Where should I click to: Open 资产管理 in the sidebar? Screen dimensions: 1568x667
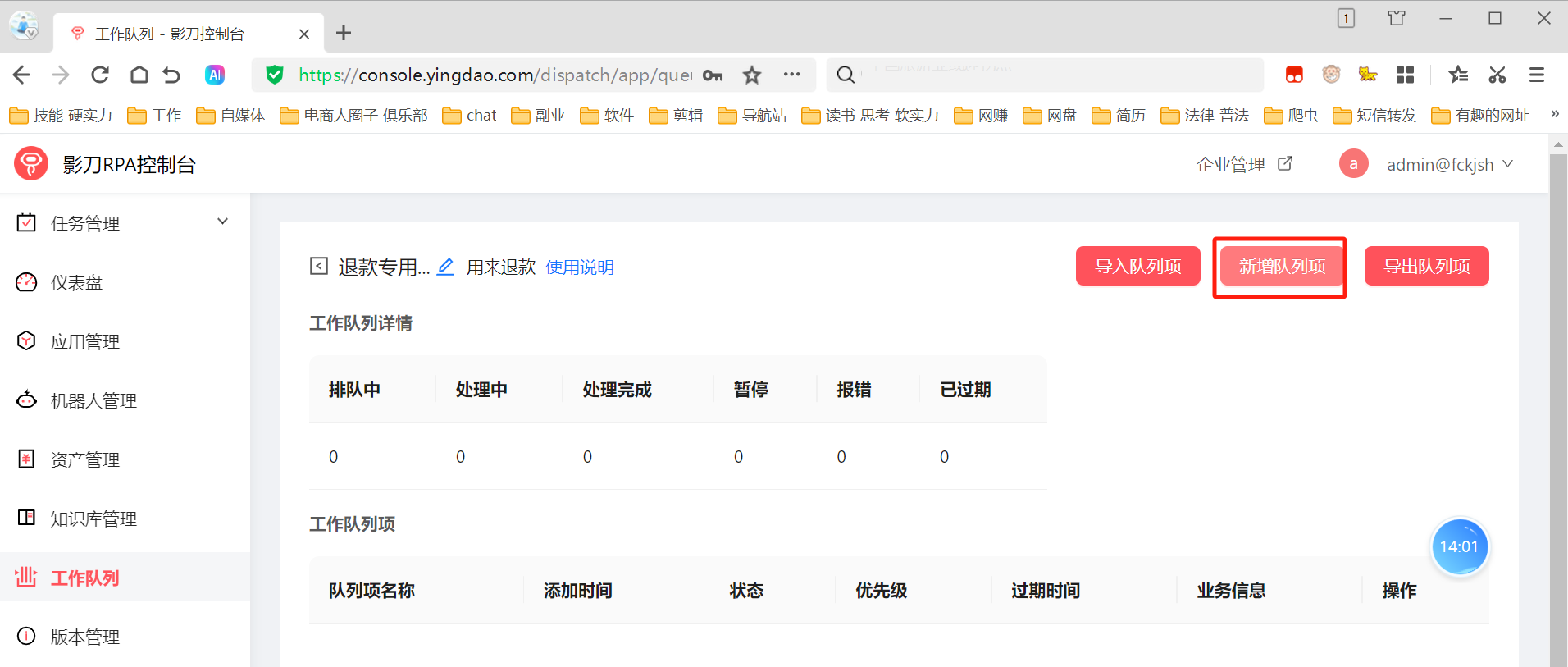point(125,459)
